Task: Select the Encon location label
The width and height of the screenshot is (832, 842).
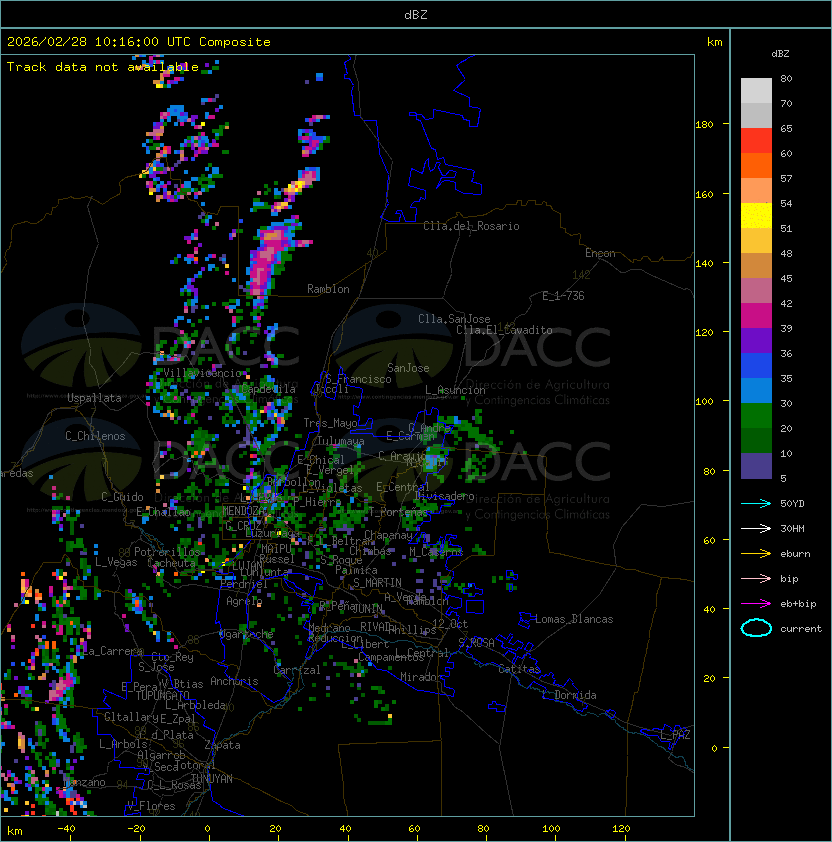Action: [x=600, y=253]
